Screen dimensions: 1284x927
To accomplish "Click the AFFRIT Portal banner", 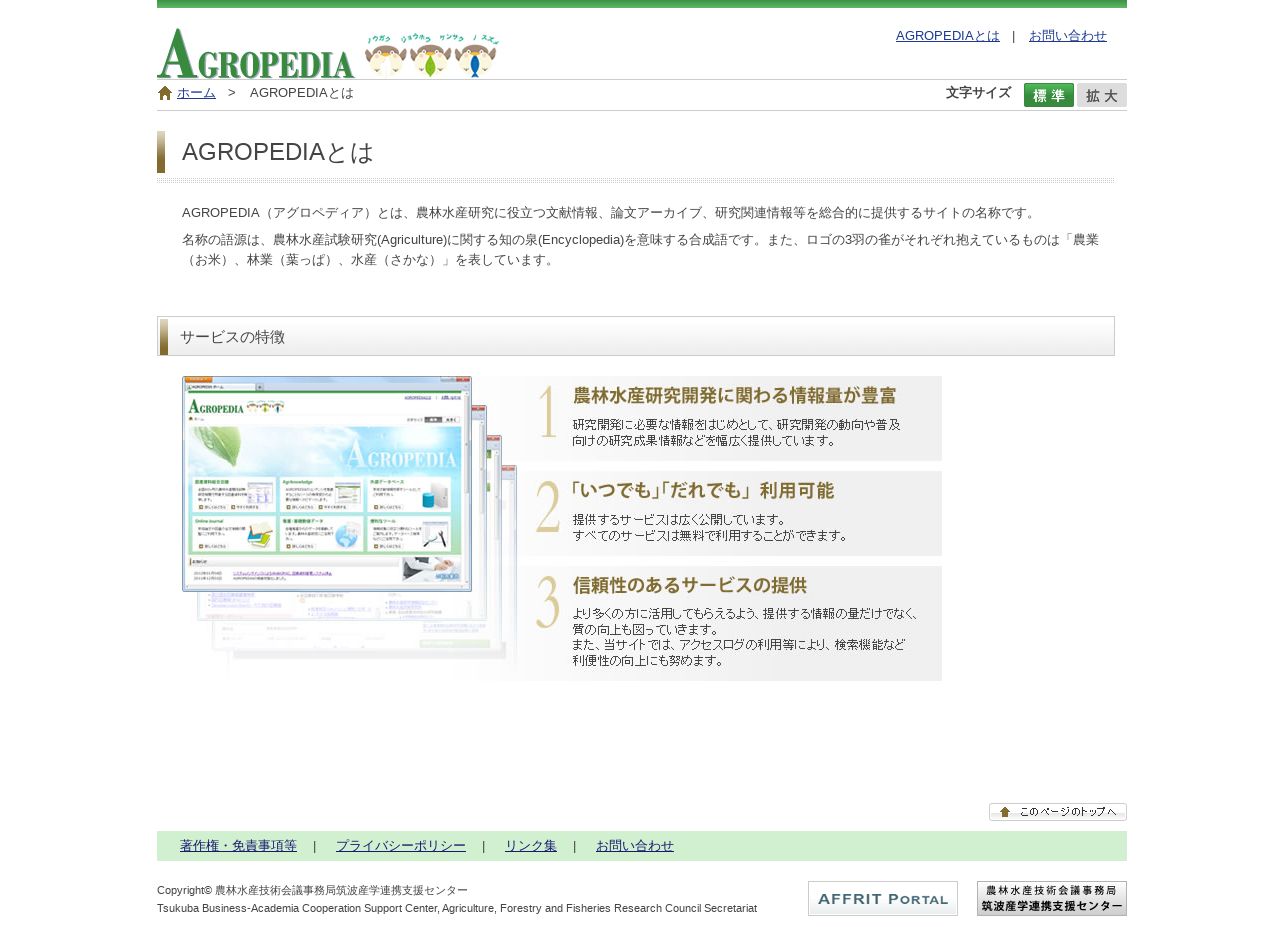I will [883, 898].
